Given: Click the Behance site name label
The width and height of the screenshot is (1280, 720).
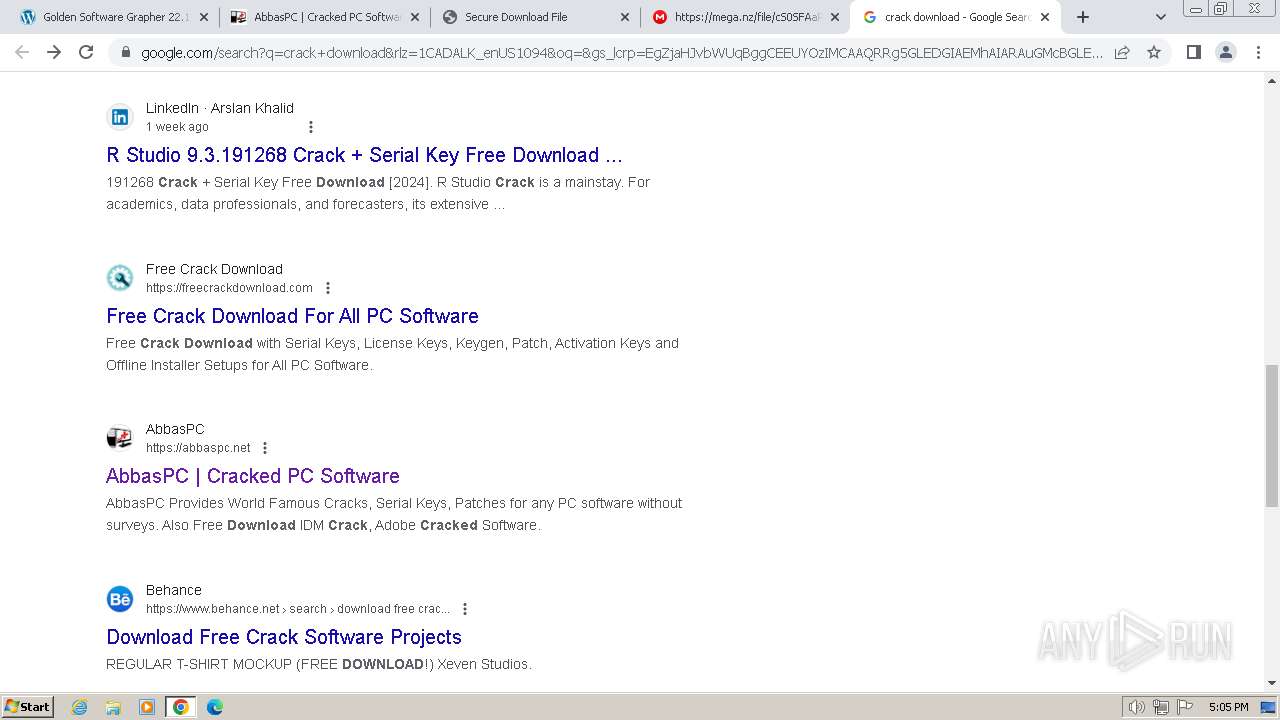Looking at the screenshot, I should (174, 590).
